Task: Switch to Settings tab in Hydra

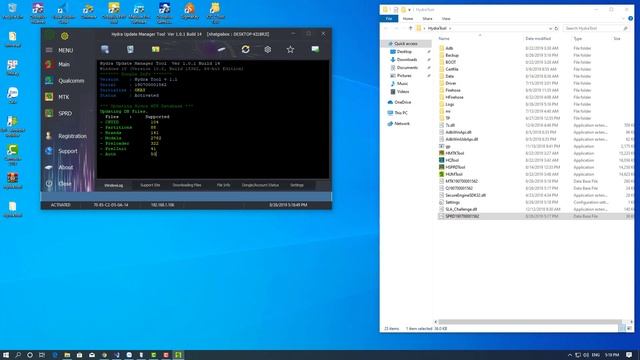Action: point(297,185)
